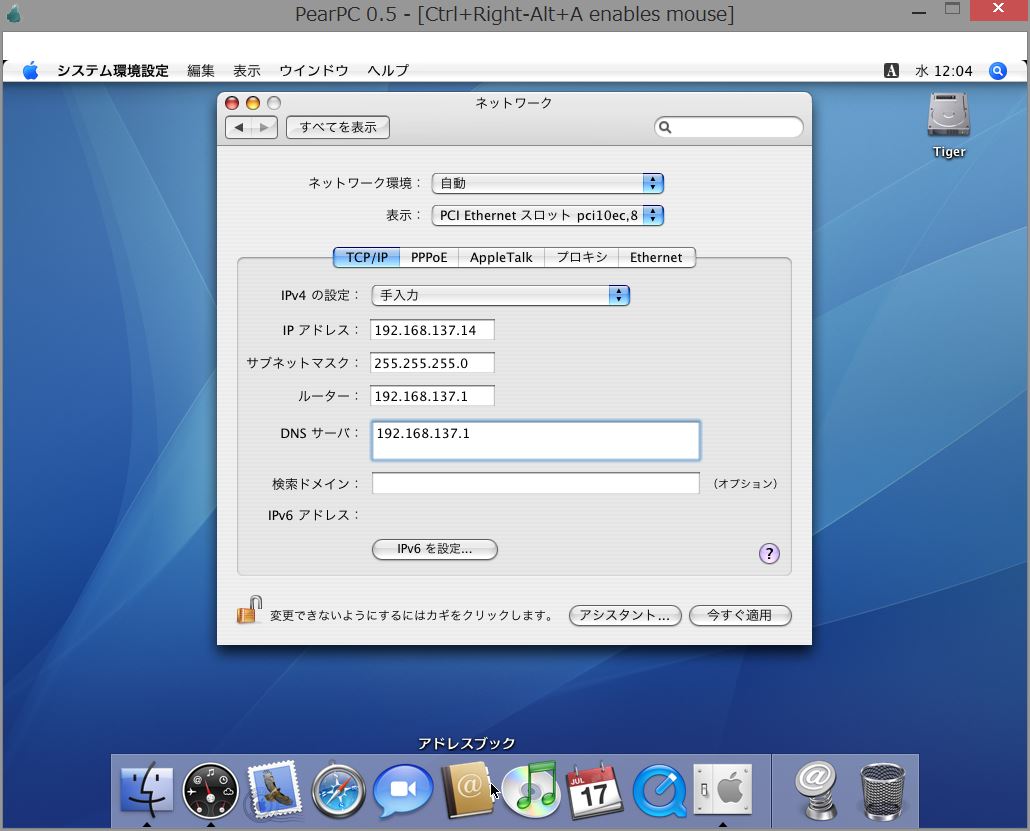
Task: Switch to the AppleTalk tab
Action: 501,258
